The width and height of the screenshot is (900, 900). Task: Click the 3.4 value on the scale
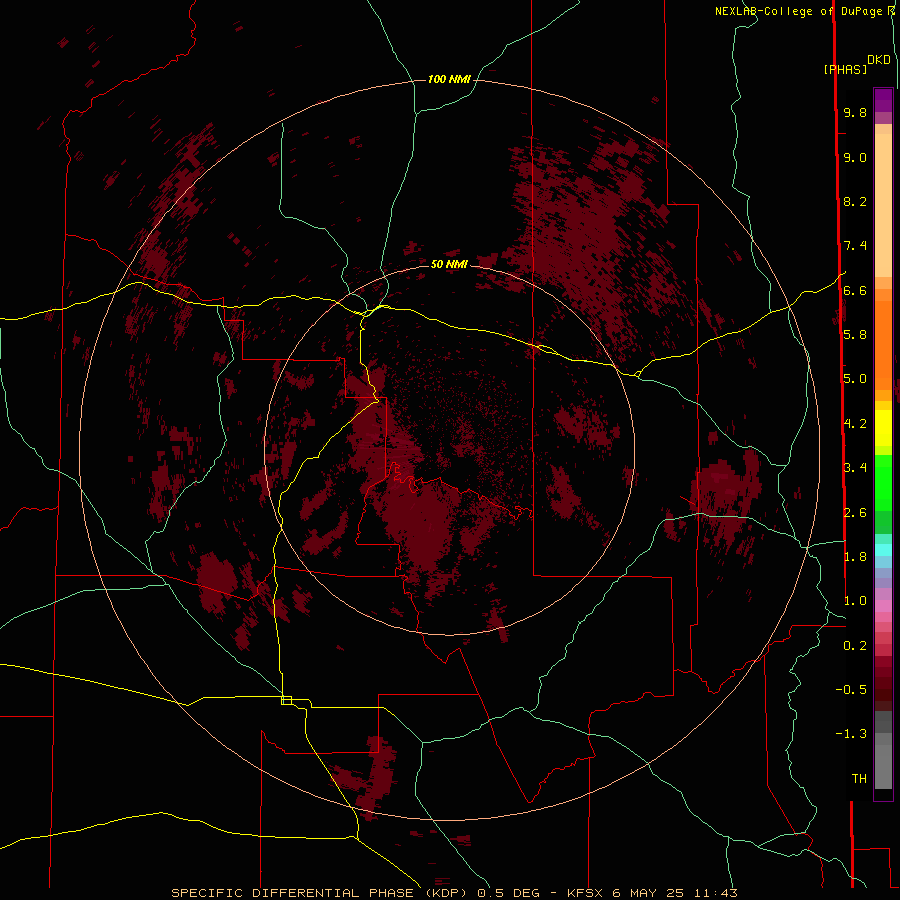pyautogui.click(x=855, y=468)
